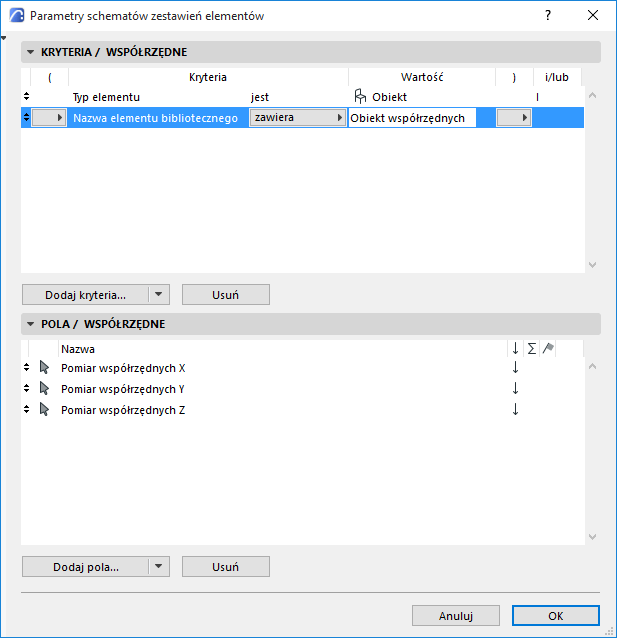Open the 'zawiera' operator dropdown

(x=296, y=118)
